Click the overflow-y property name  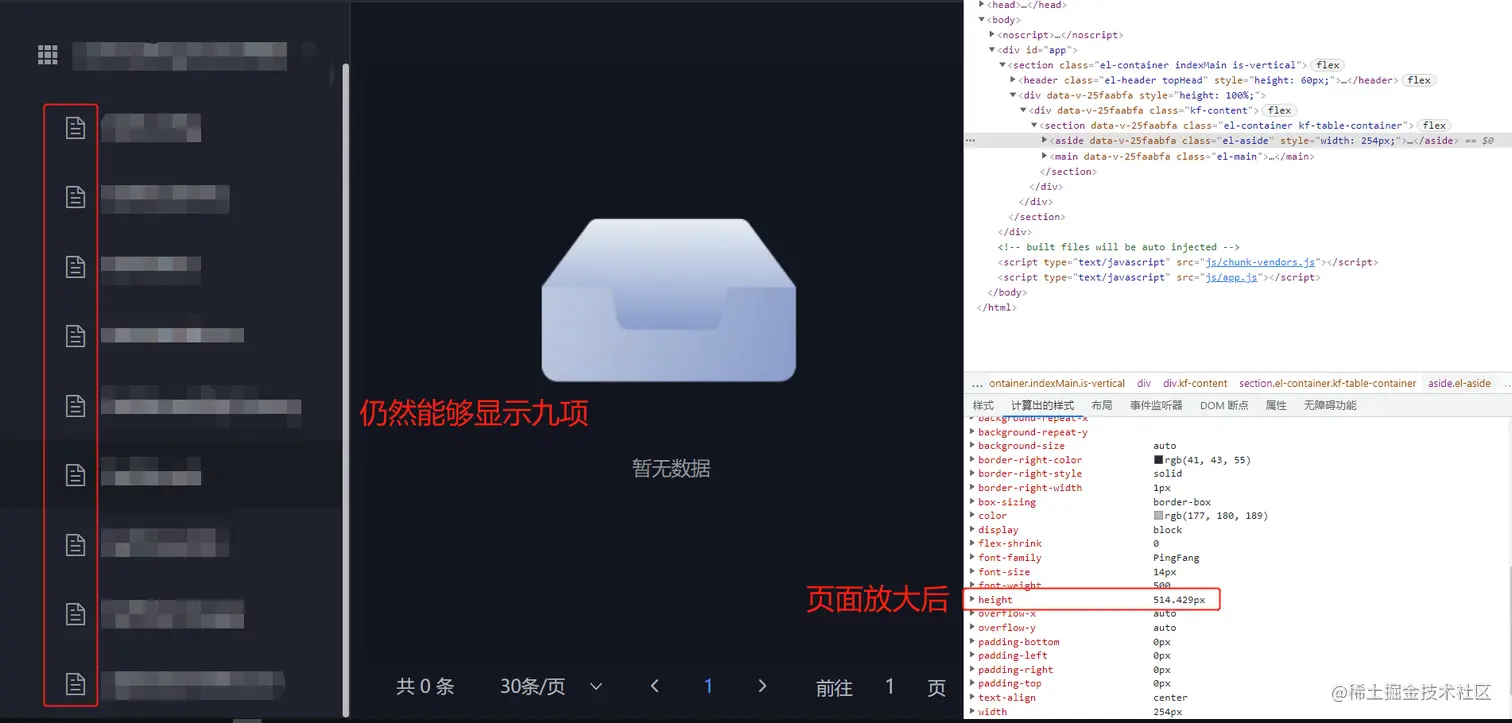(x=1007, y=628)
